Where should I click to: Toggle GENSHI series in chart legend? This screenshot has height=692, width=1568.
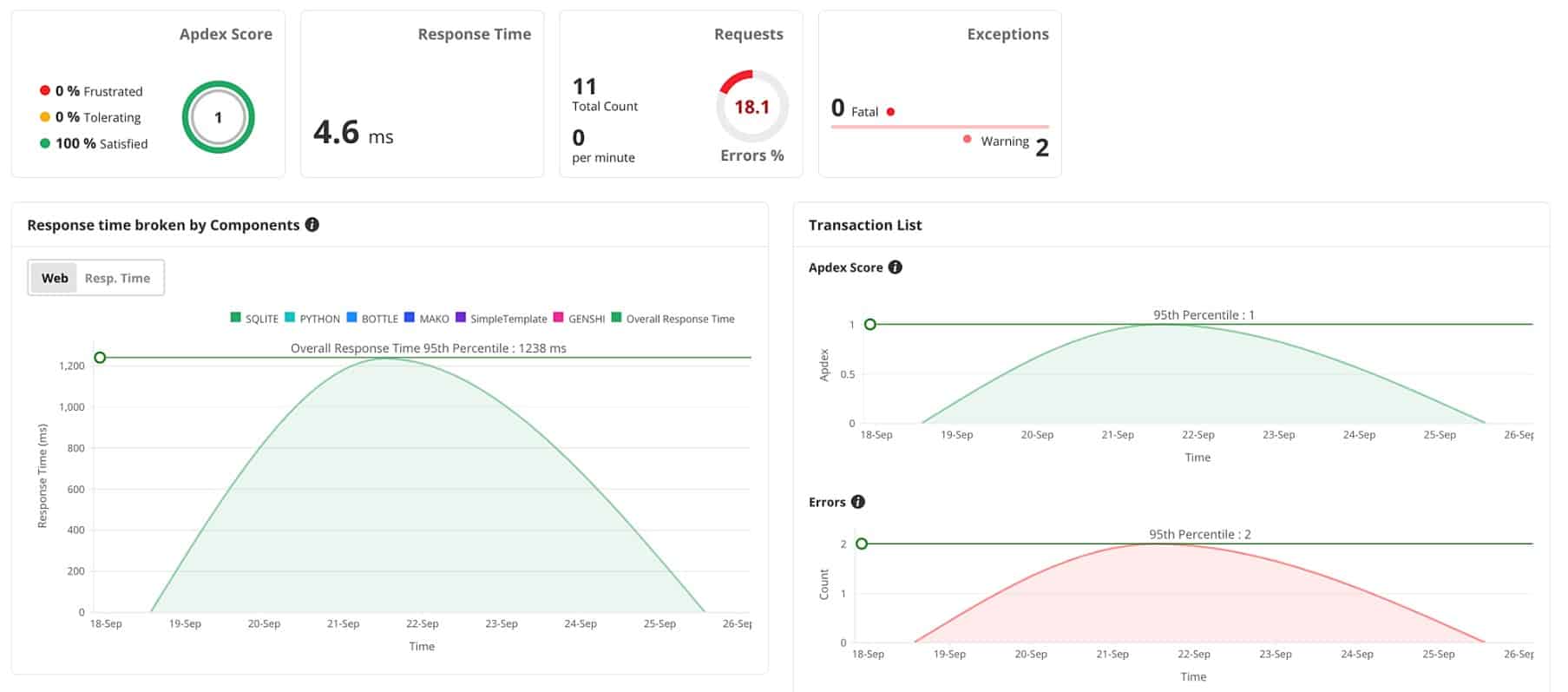tap(579, 319)
